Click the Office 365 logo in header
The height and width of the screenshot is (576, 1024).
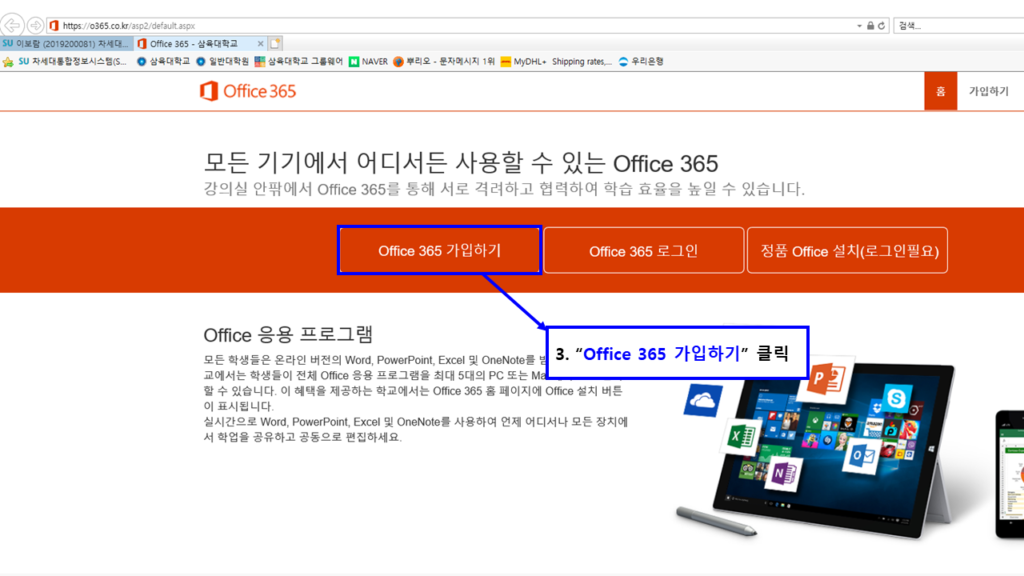click(248, 91)
